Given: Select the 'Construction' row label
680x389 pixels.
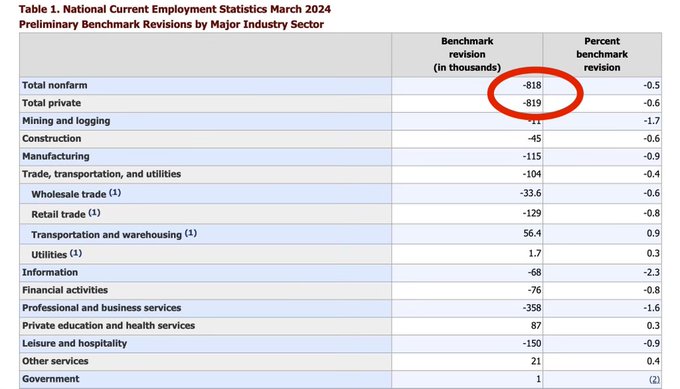Looking at the screenshot, I should (x=52, y=139).
